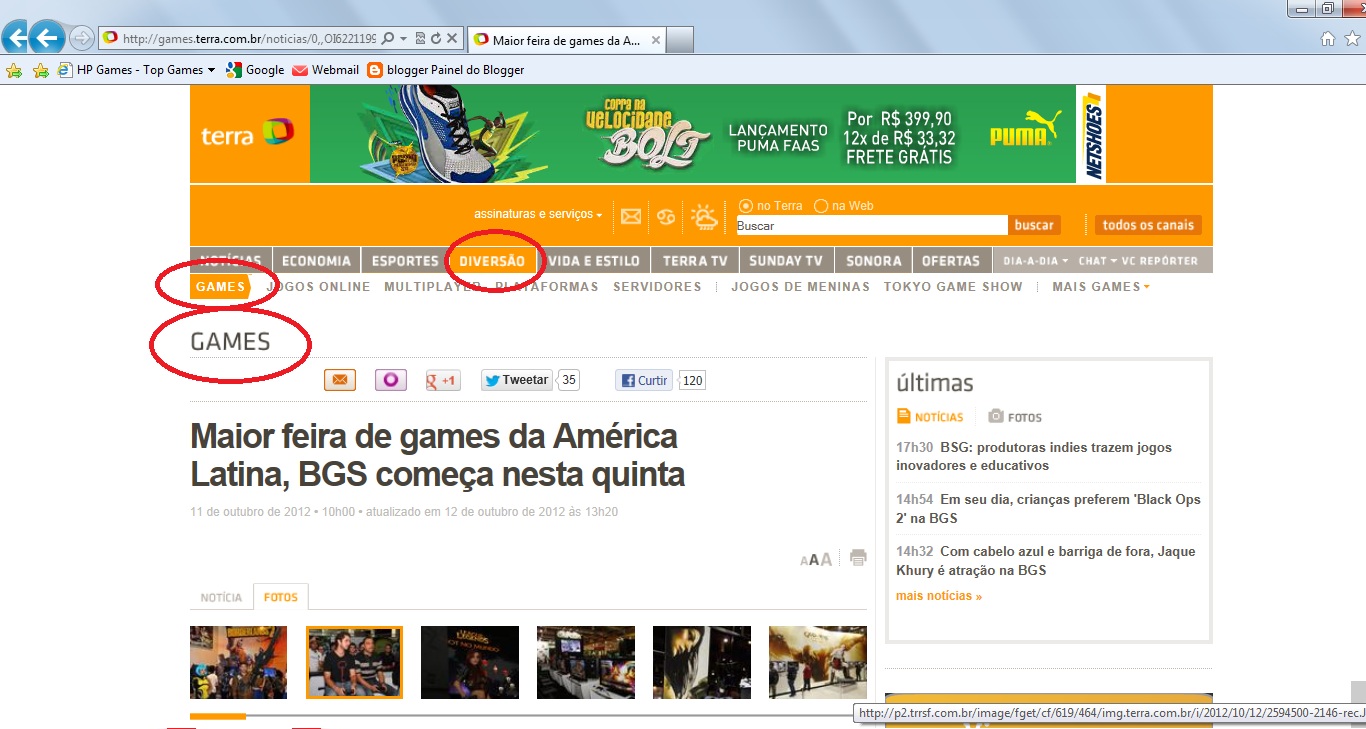The image size is (1366, 729).
Task: Open the weather forecast sun-cloud icon
Action: pyautogui.click(x=704, y=216)
